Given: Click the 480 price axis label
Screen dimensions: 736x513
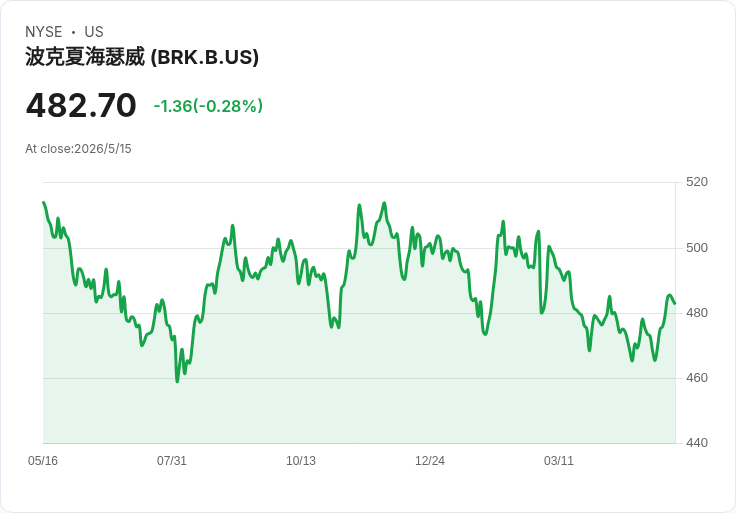Looking at the screenshot, I should (x=697, y=313).
